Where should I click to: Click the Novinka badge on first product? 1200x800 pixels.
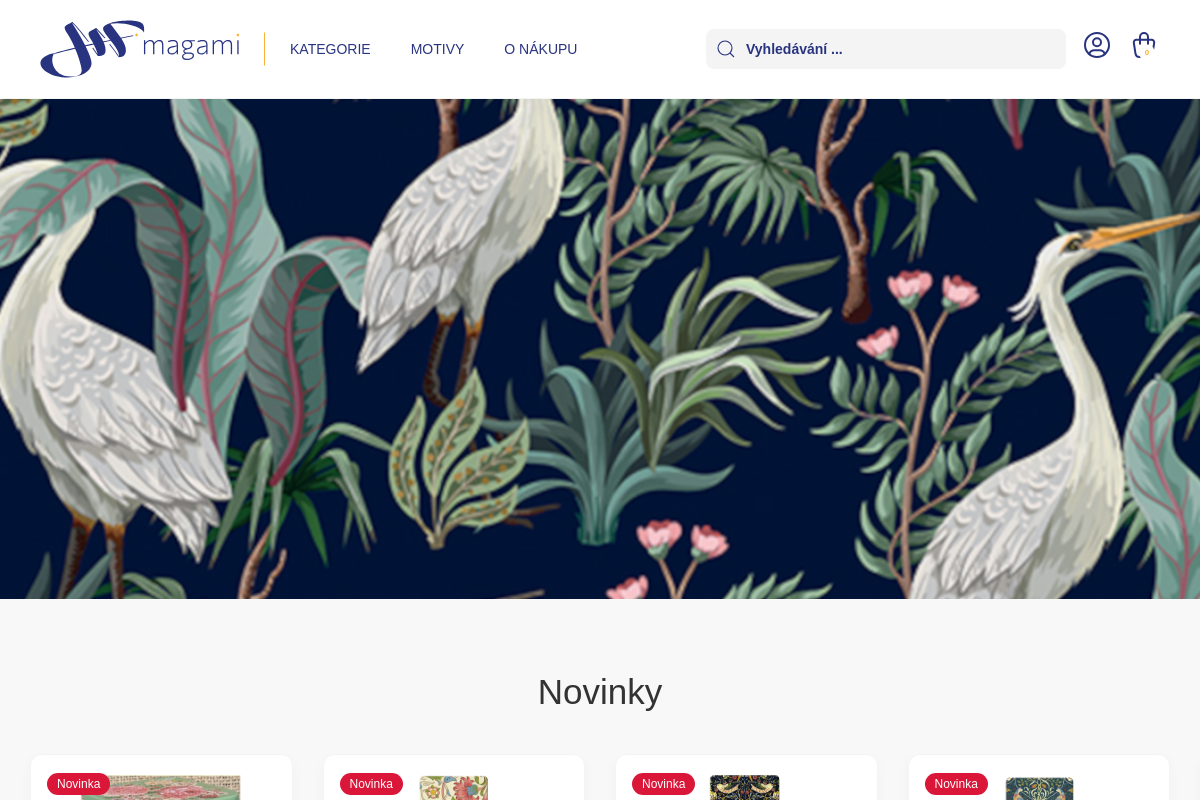78,784
